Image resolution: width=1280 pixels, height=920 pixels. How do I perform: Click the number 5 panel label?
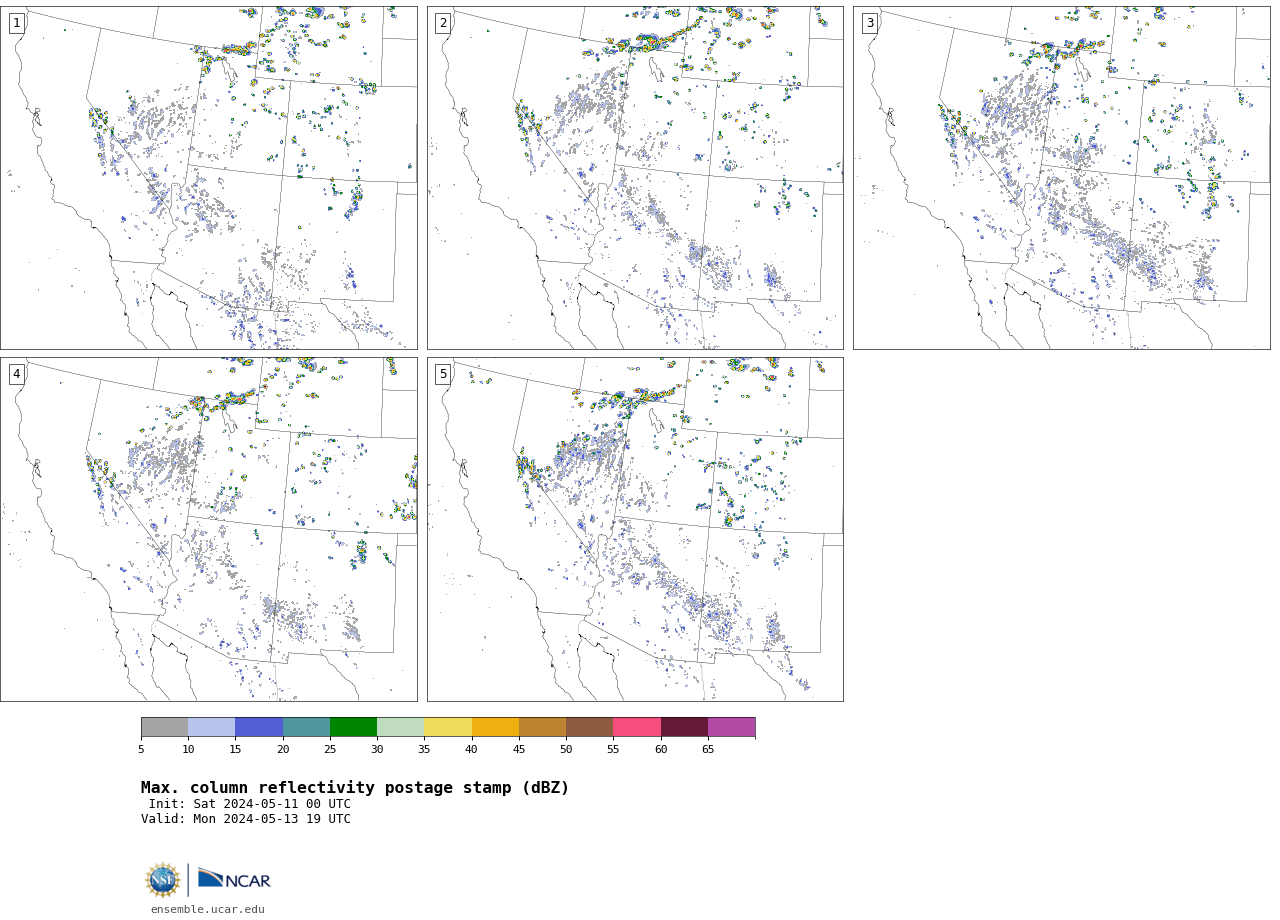pos(443,374)
